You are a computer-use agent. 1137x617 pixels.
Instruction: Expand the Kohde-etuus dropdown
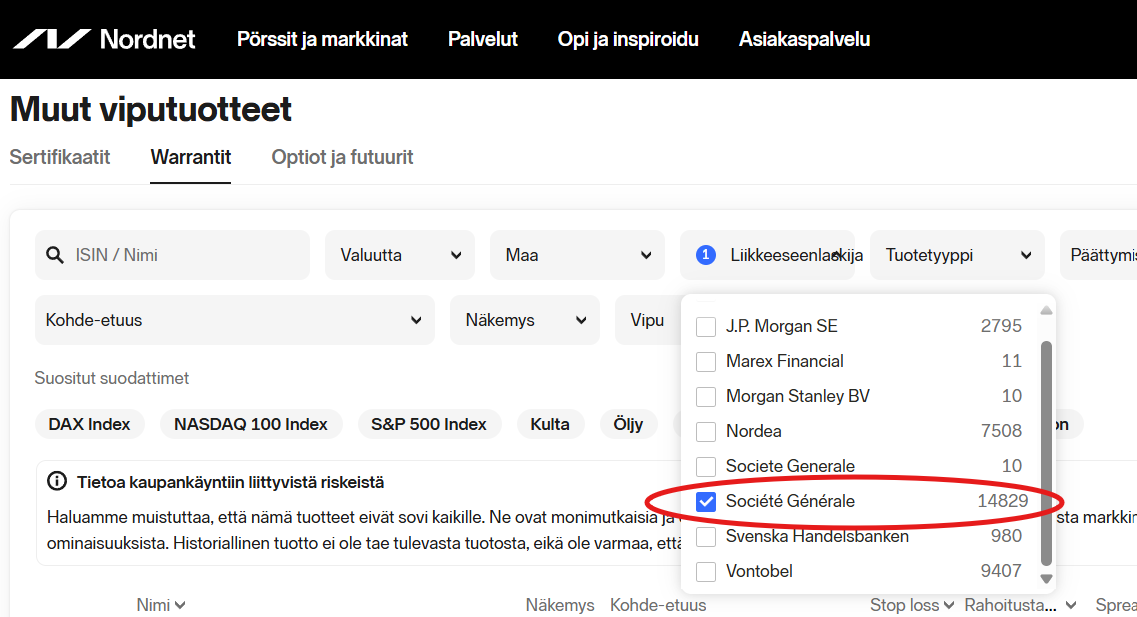click(235, 320)
